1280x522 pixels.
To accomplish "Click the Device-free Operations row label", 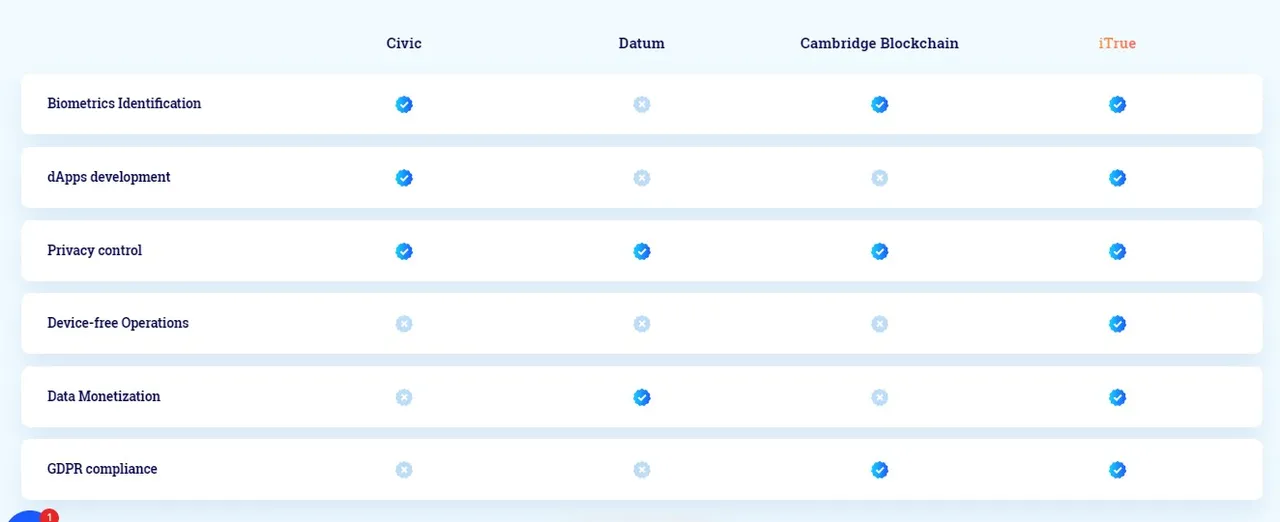I will (x=118, y=323).
